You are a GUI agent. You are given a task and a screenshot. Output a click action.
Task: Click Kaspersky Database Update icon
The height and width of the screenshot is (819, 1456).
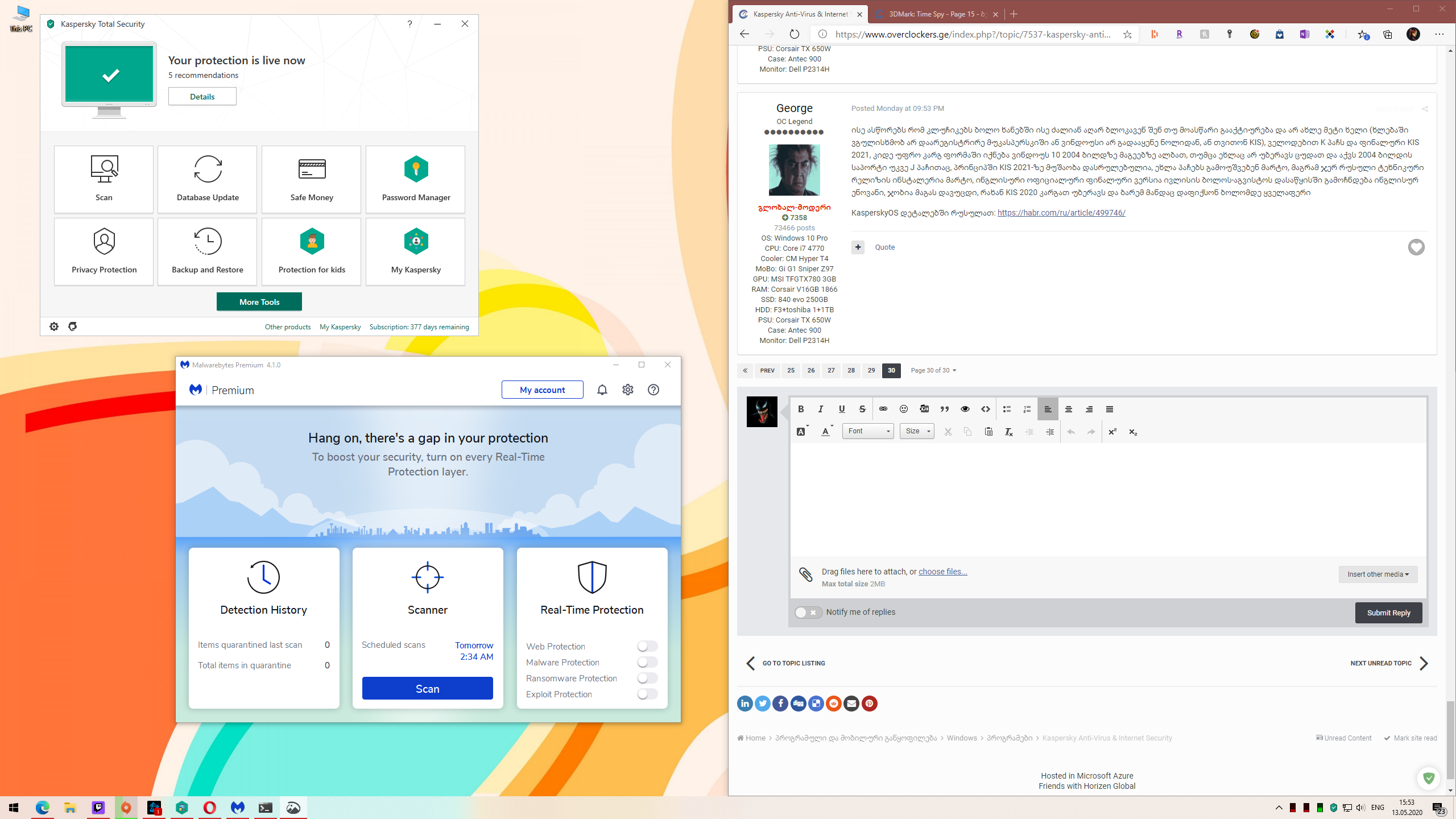coord(208,169)
